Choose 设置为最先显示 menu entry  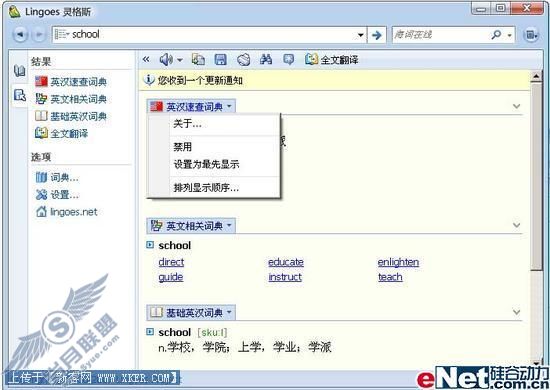(x=206, y=164)
